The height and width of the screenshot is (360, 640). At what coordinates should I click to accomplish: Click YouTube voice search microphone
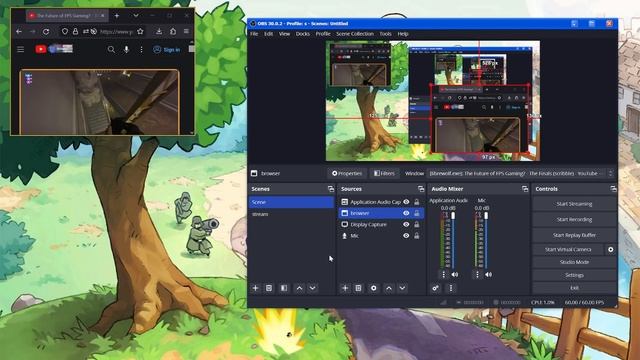click(127, 49)
